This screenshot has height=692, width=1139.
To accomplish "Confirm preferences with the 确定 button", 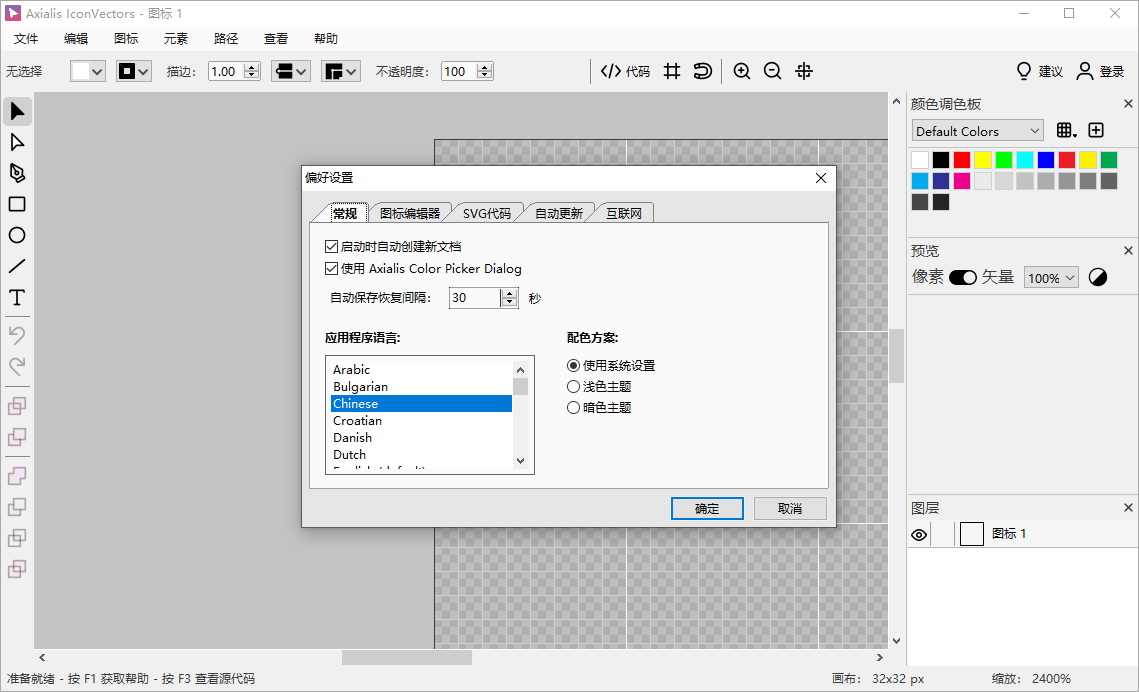I will (707, 508).
